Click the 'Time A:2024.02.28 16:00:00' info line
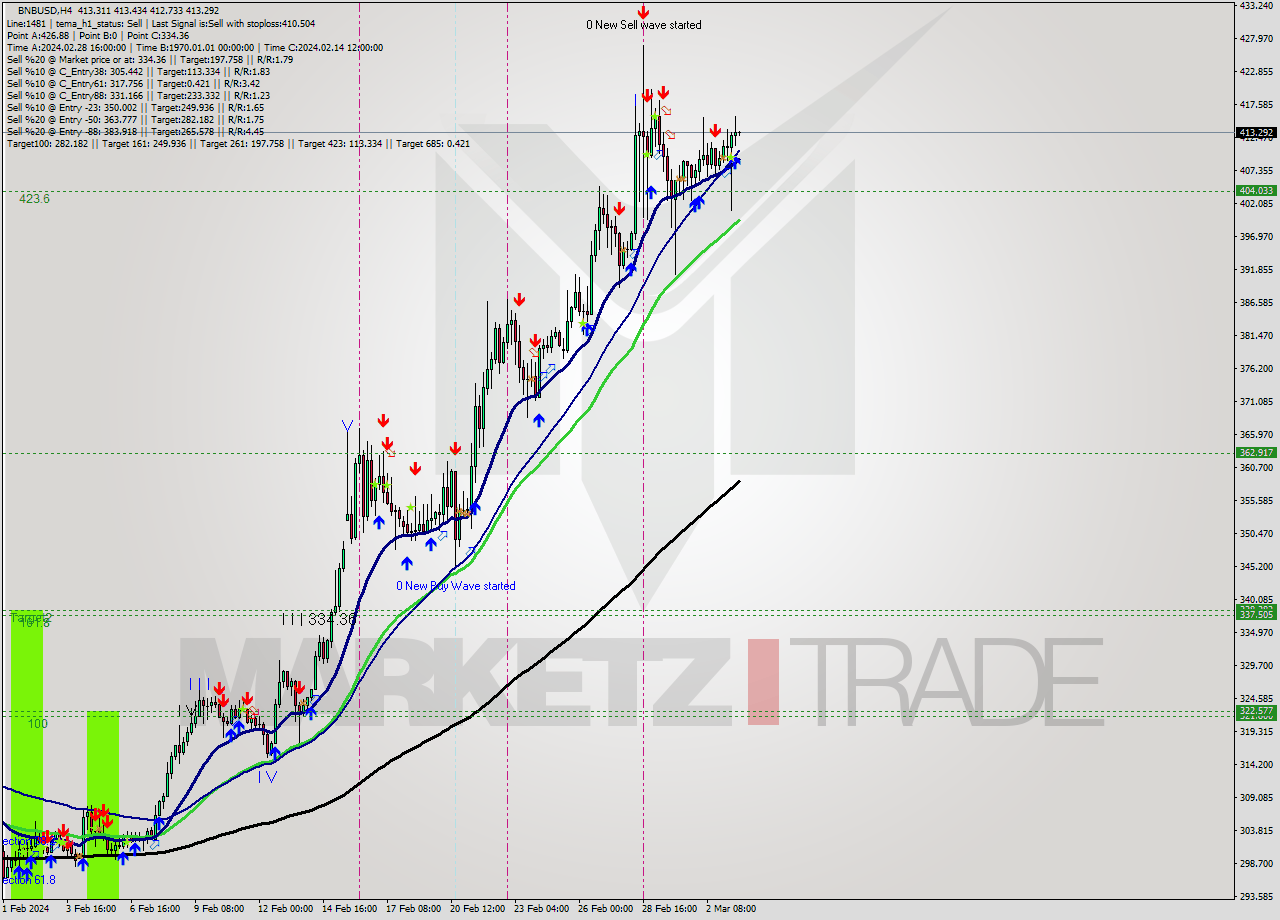Viewport: 1280px width, 920px height. pyautogui.click(x=194, y=47)
